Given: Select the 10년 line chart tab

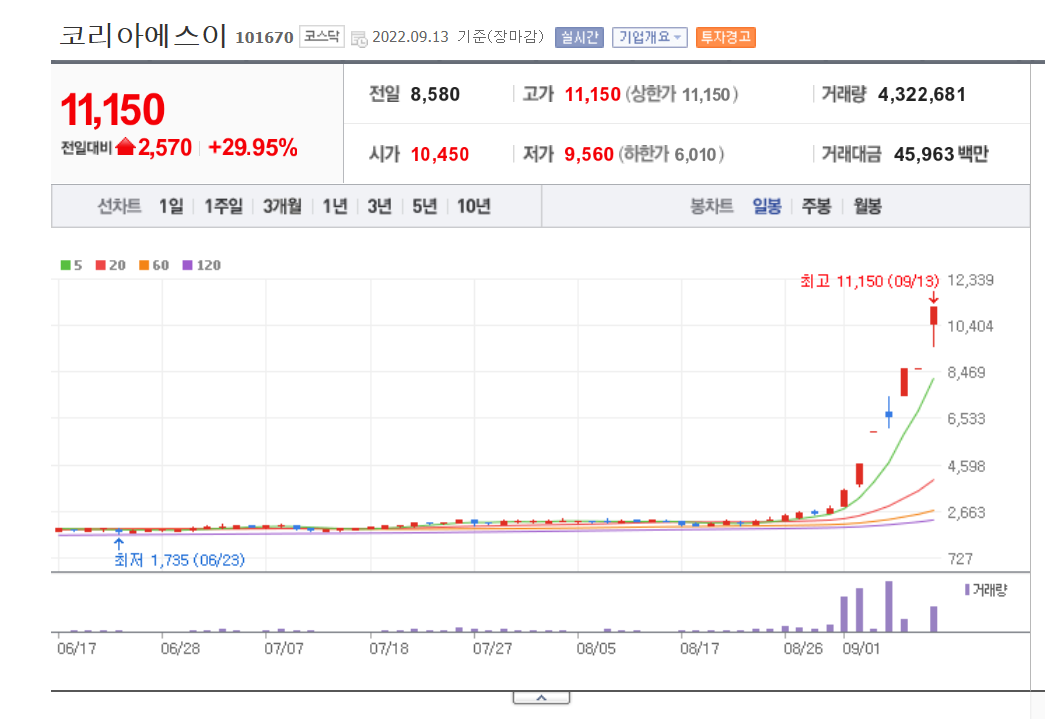Looking at the screenshot, I should 473,207.
